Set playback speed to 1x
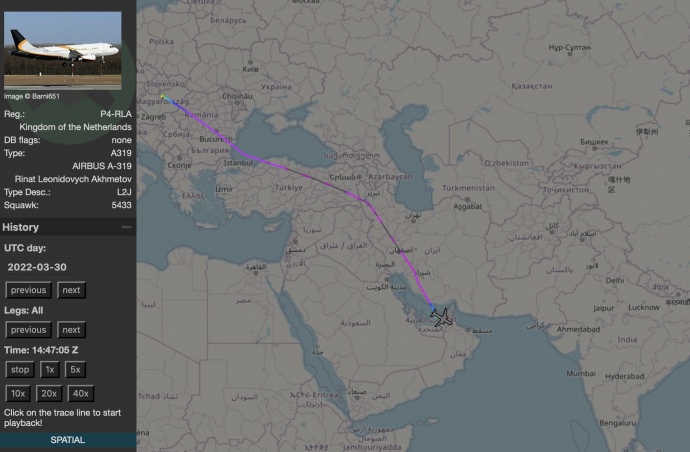This screenshot has height=452, width=690. coord(49,370)
